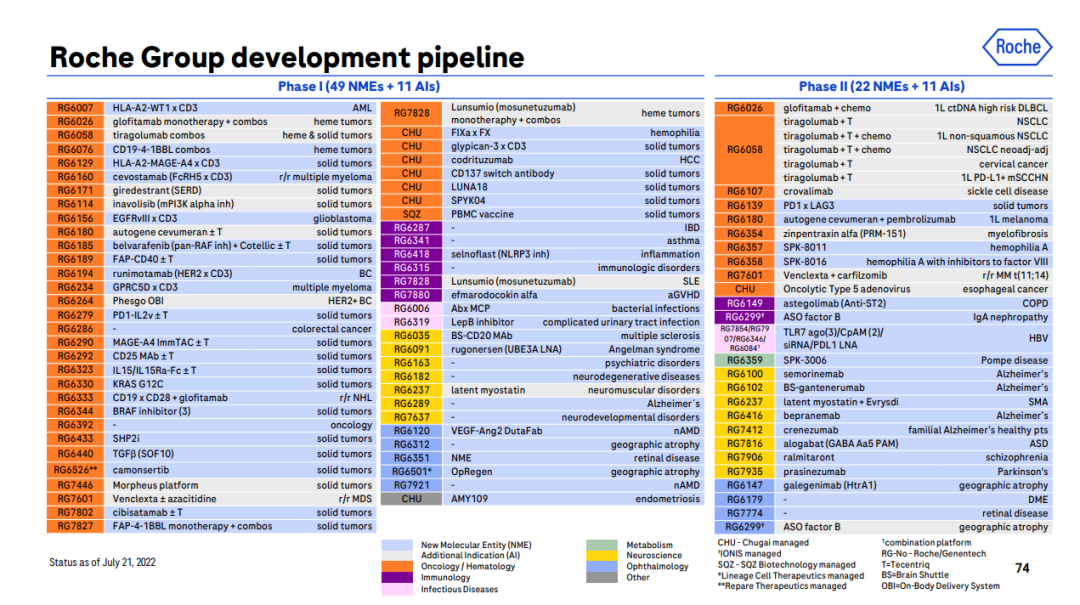Click 'SPK-8011' entry

[804, 247]
